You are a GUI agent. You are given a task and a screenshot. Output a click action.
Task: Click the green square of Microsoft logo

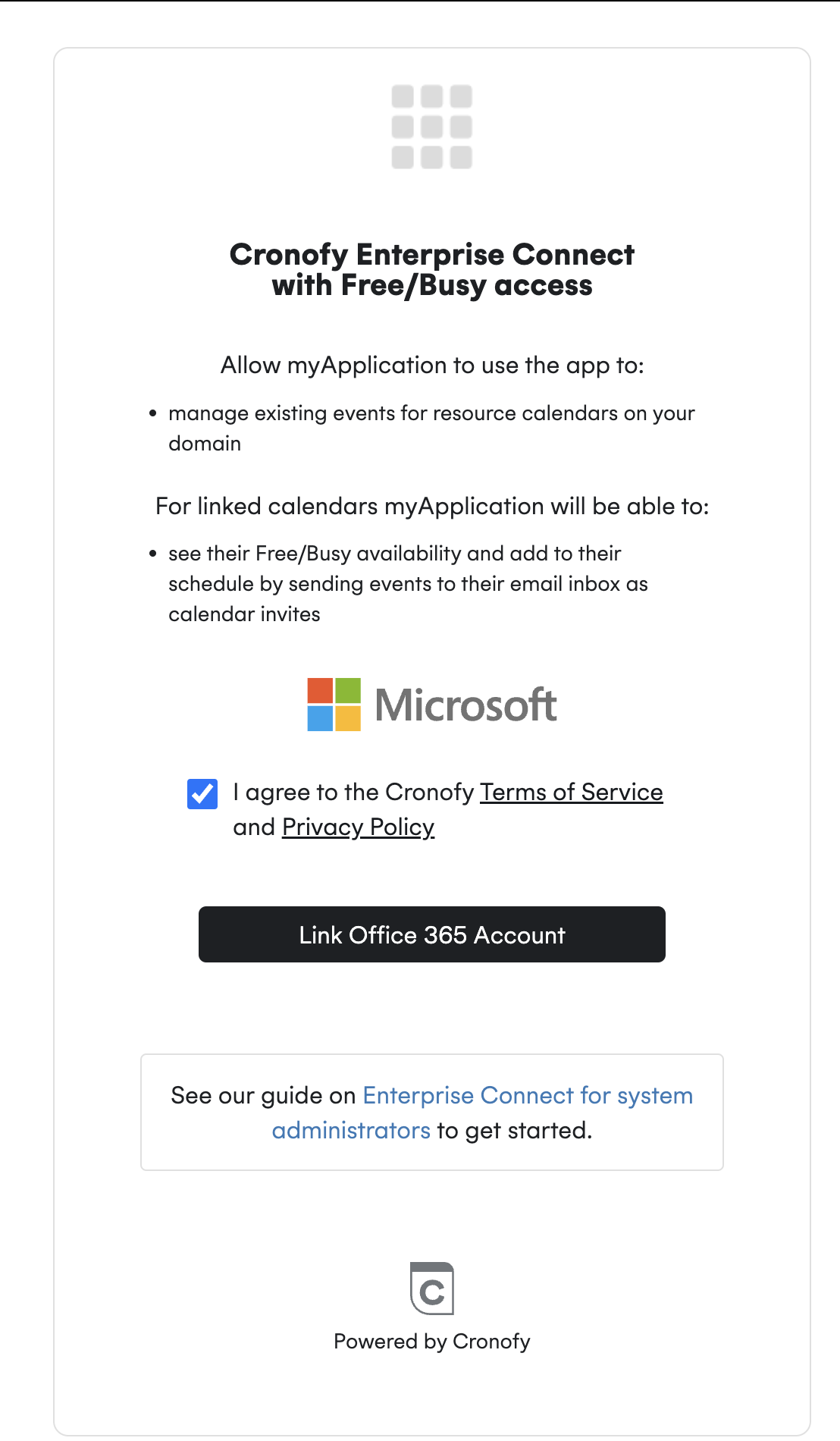point(348,691)
